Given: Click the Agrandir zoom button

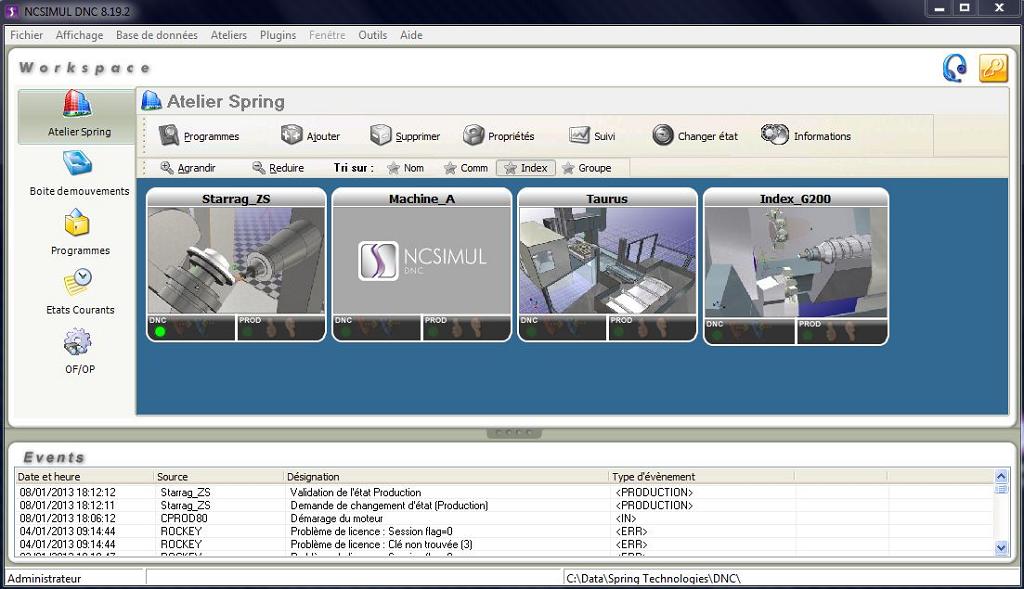Looking at the screenshot, I should [188, 168].
